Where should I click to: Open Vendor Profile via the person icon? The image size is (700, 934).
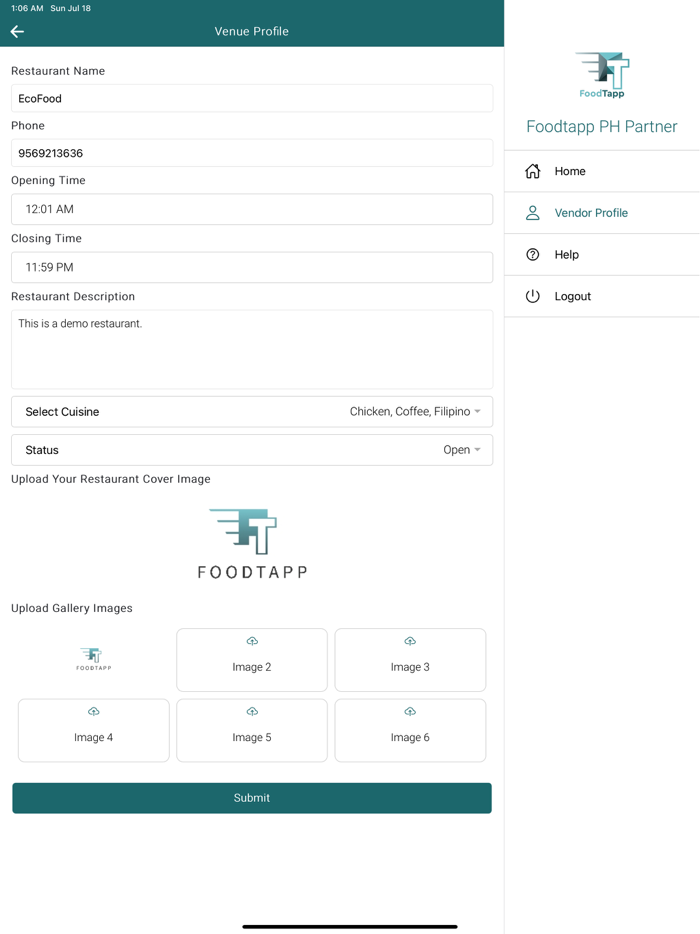533,212
